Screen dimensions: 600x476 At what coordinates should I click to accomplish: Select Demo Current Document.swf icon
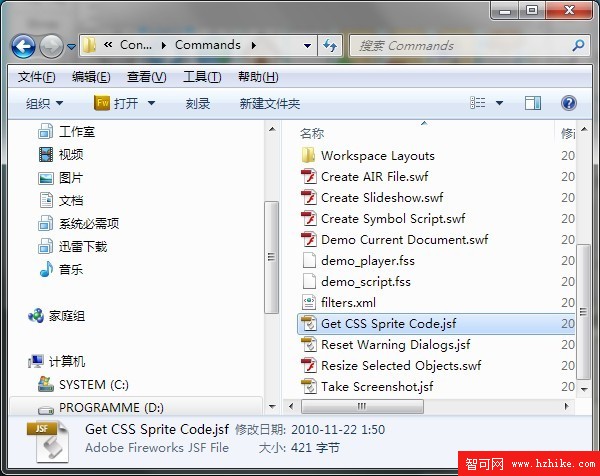308,240
